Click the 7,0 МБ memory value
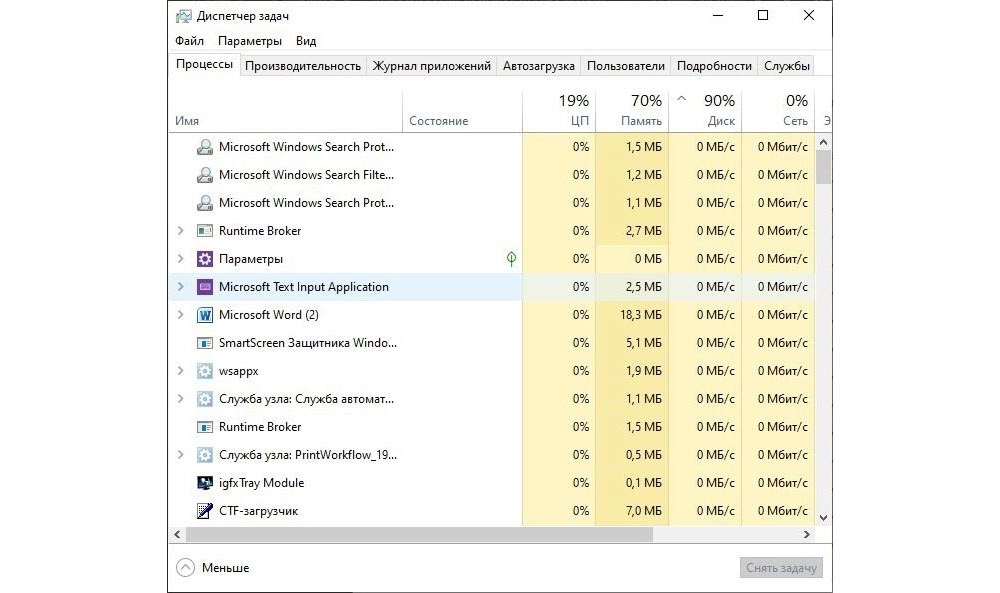The width and height of the screenshot is (1000, 593). click(643, 511)
